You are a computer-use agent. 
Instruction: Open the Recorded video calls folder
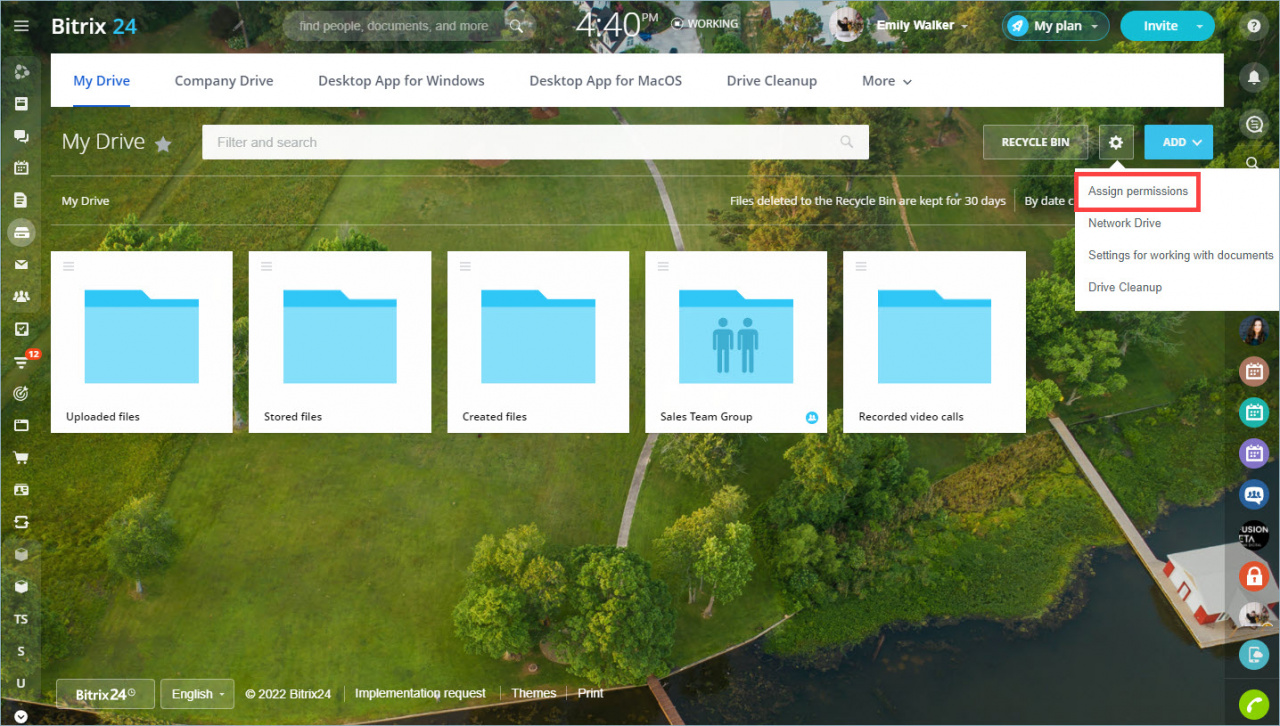pos(935,342)
